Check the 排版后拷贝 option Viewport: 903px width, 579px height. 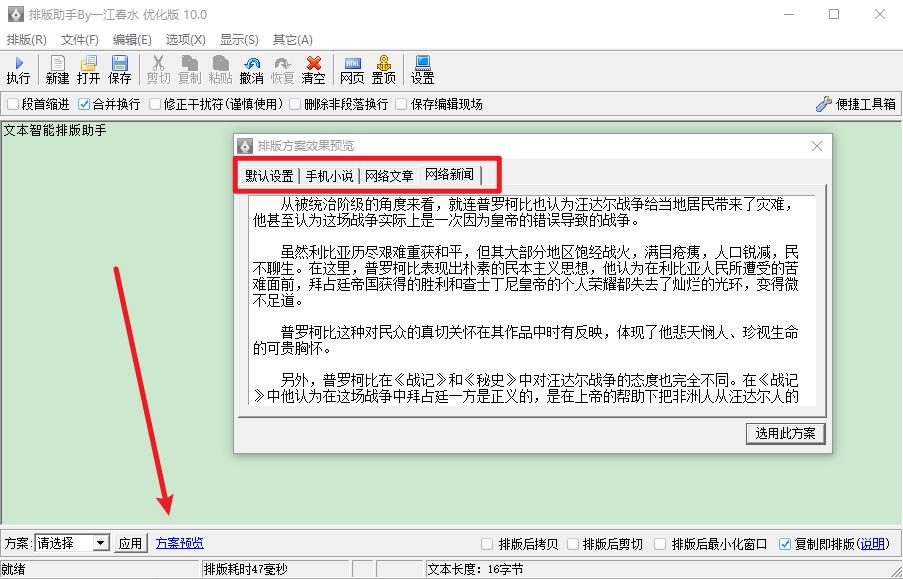(x=513, y=543)
